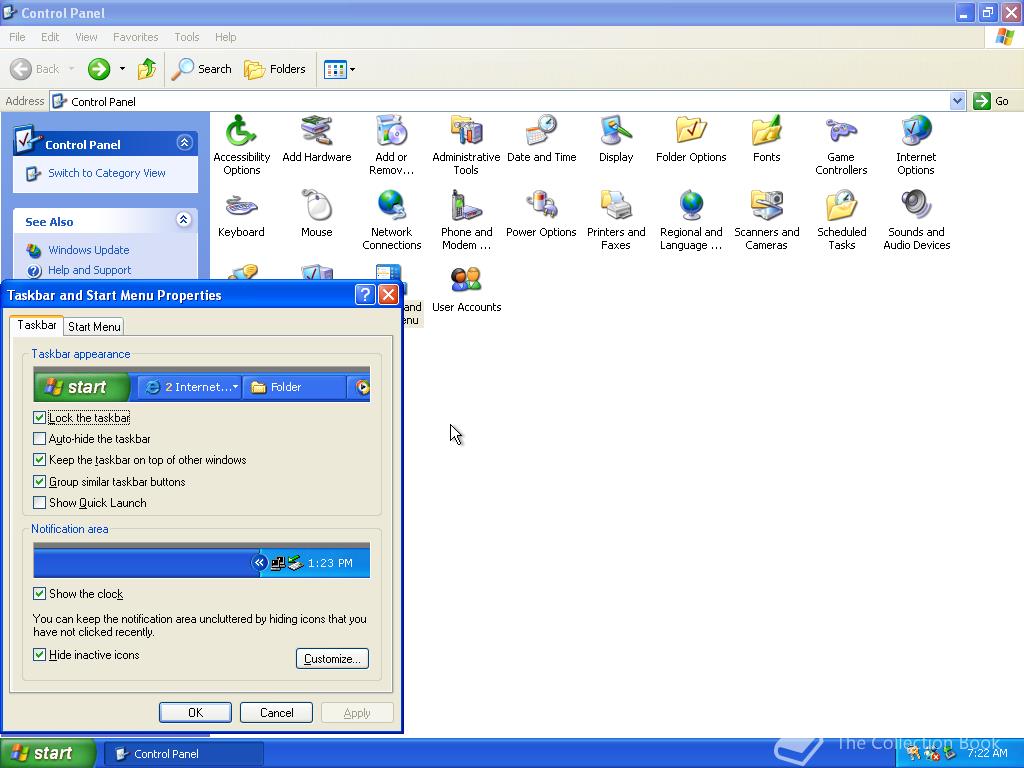This screenshot has height=768, width=1024.
Task: Open Game Controllers icon
Action: [x=841, y=145]
